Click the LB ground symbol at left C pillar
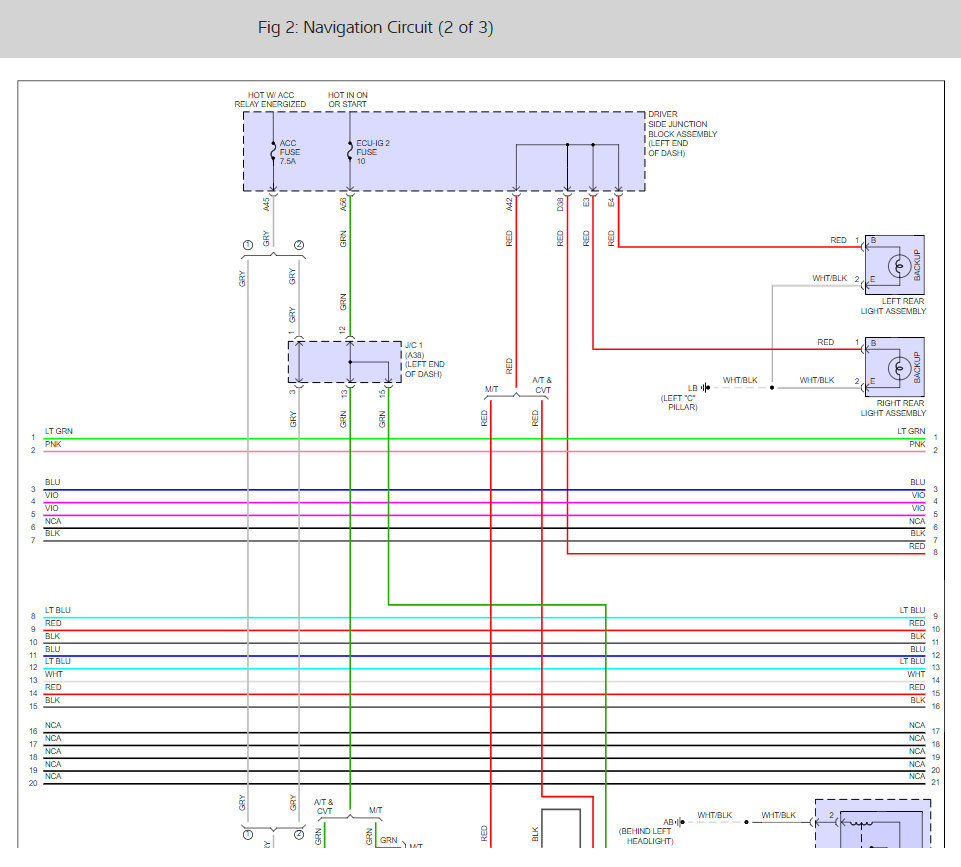Image resolution: width=961 pixels, height=867 pixels. coord(706,388)
